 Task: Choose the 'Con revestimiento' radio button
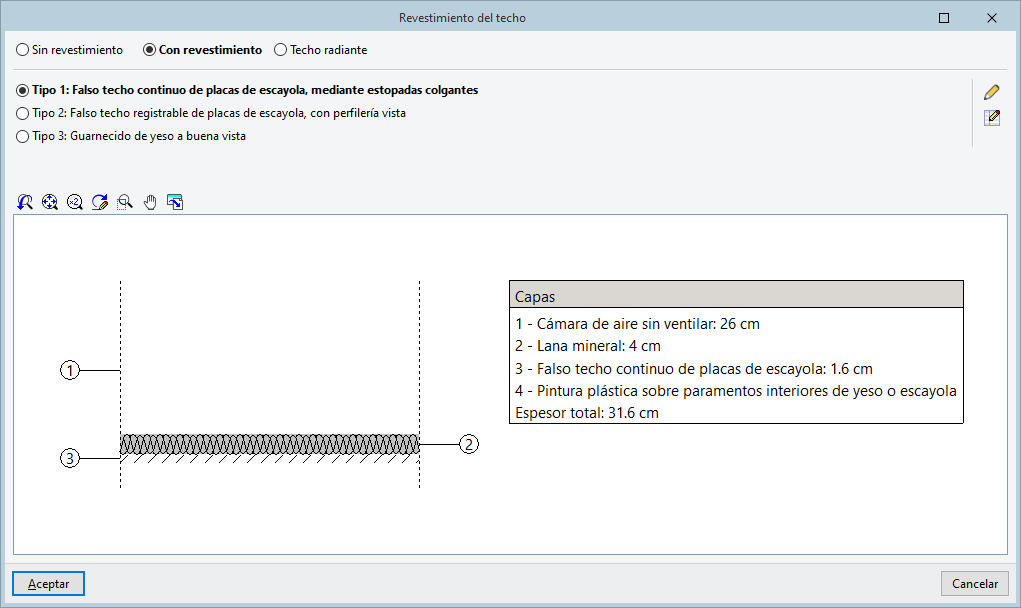[150, 49]
